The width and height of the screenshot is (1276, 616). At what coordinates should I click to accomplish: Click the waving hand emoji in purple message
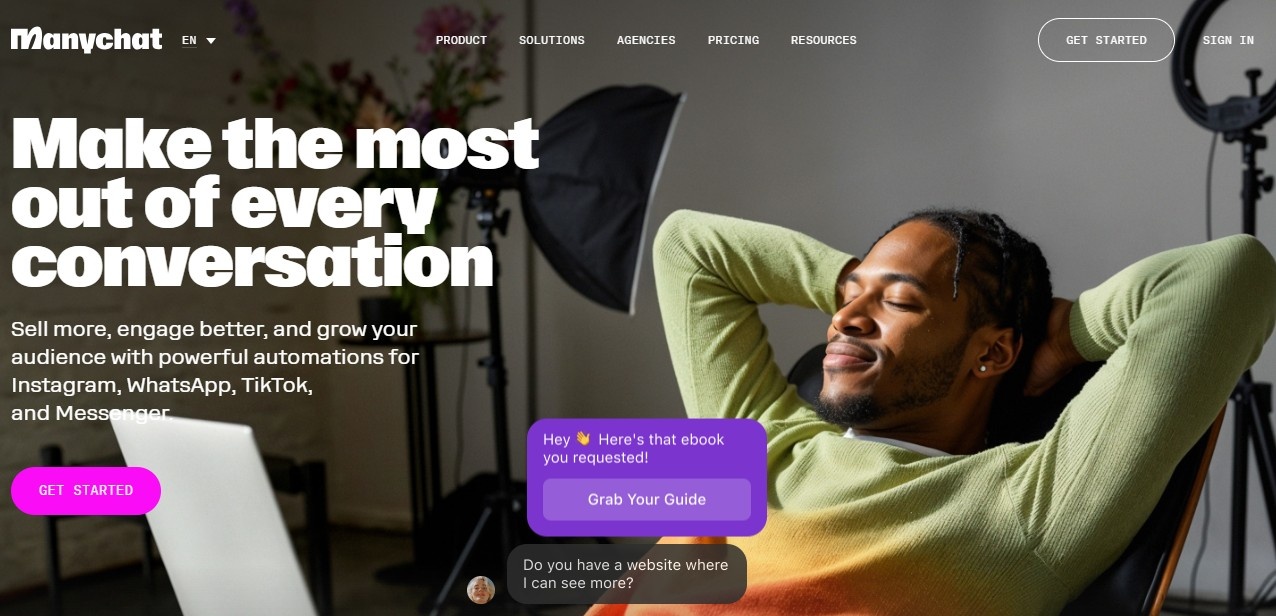(583, 439)
